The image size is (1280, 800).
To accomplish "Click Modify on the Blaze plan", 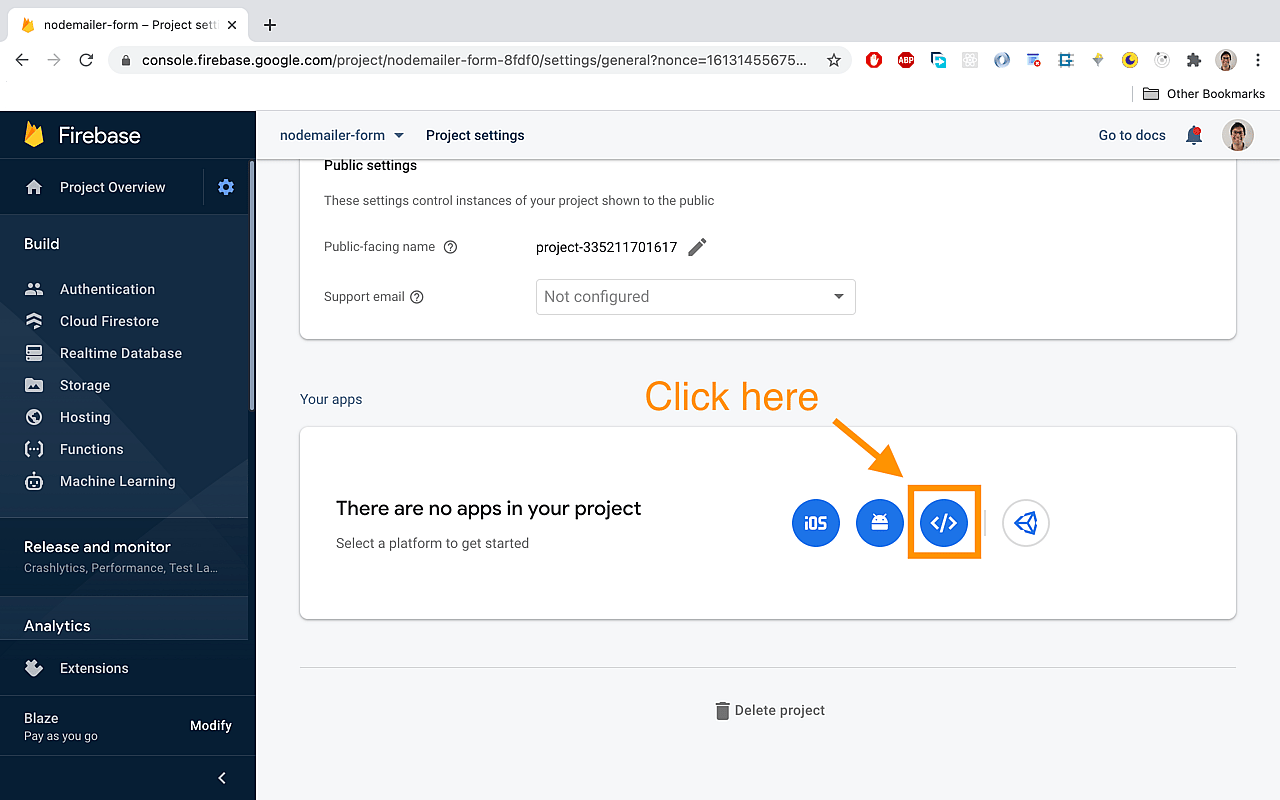I will coord(210,725).
